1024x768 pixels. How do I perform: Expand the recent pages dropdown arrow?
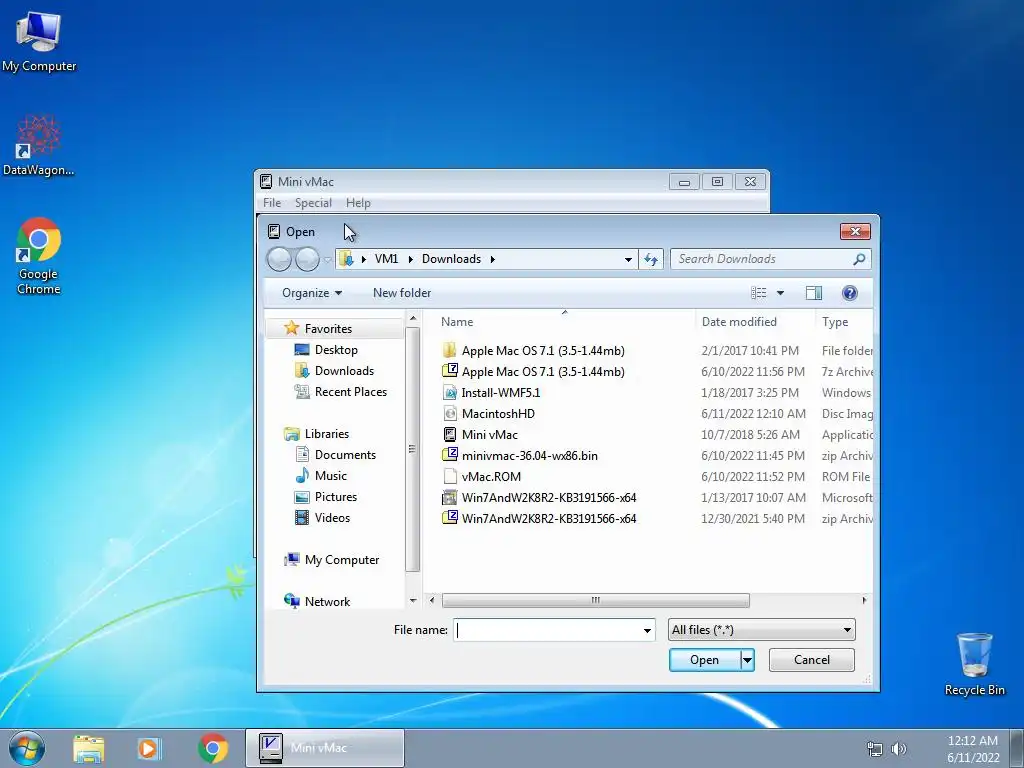(328, 260)
